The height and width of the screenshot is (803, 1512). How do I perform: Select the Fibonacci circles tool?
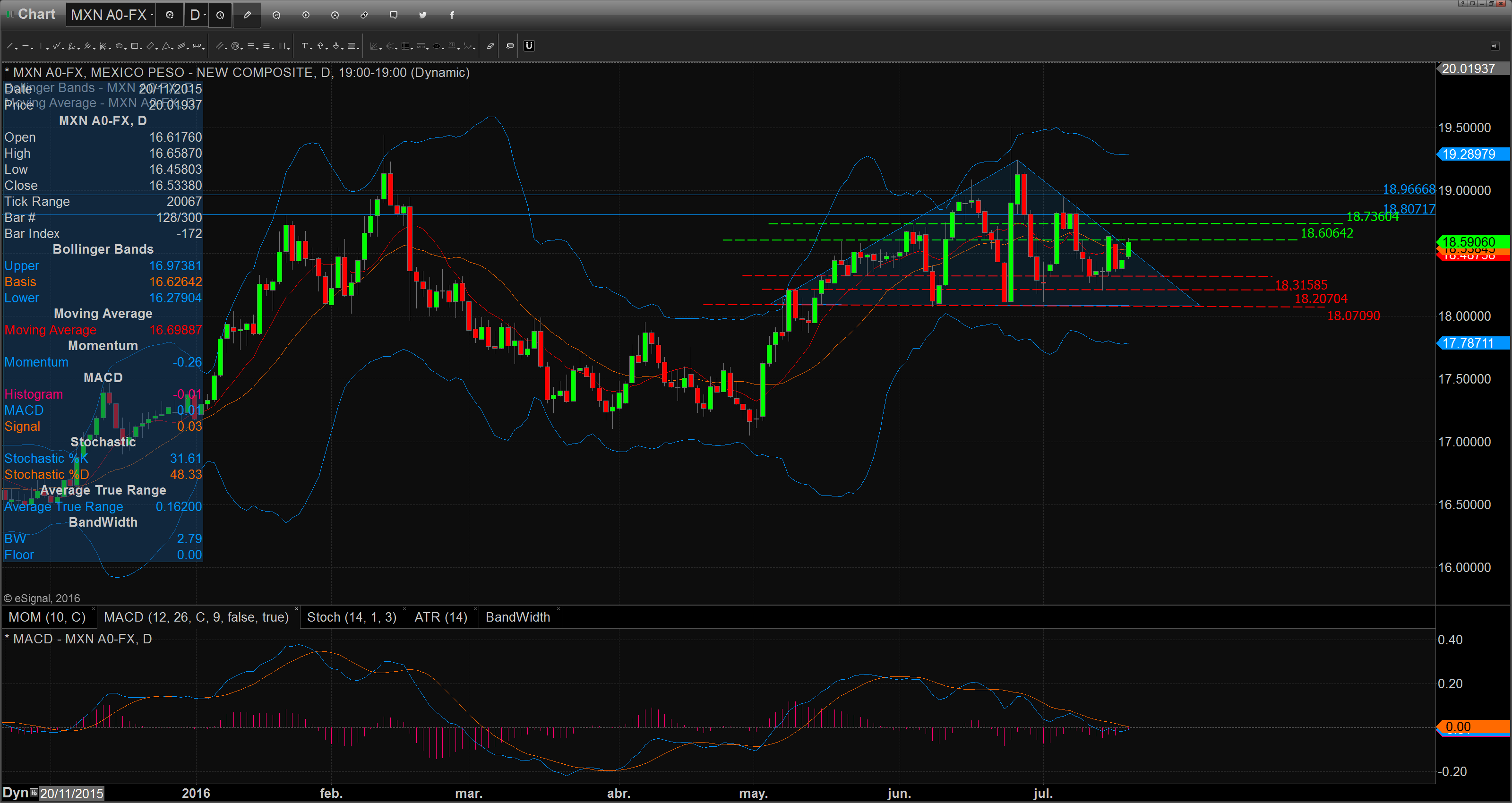[235, 46]
